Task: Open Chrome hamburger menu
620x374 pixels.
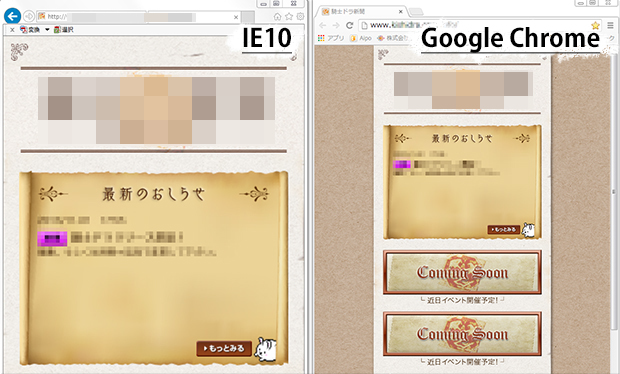Action: (611, 25)
